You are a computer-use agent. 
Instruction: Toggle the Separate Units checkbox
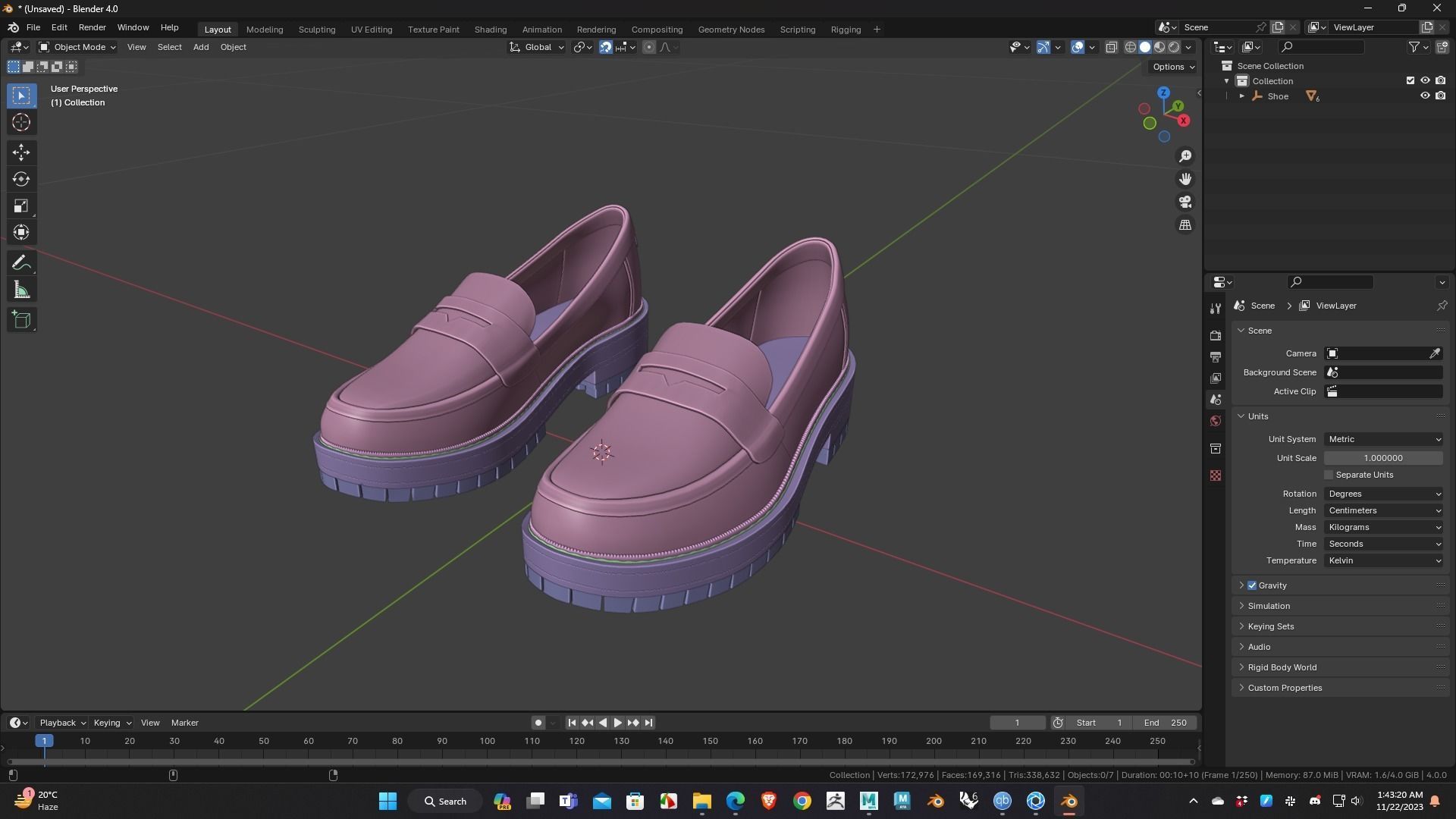tap(1329, 475)
